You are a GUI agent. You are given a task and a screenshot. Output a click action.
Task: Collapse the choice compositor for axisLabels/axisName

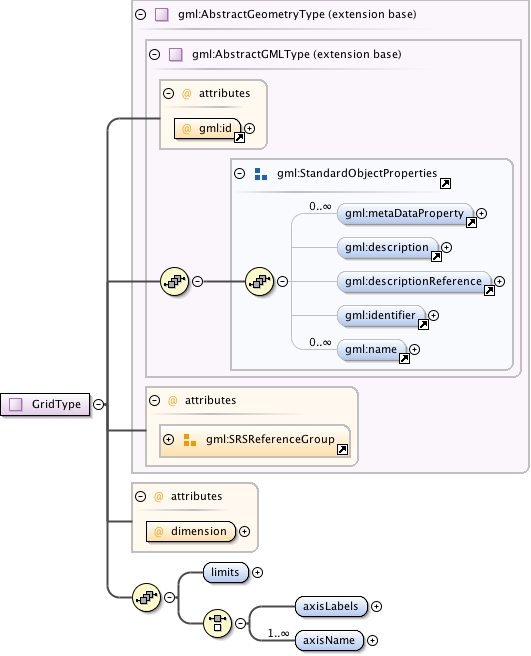point(240,623)
